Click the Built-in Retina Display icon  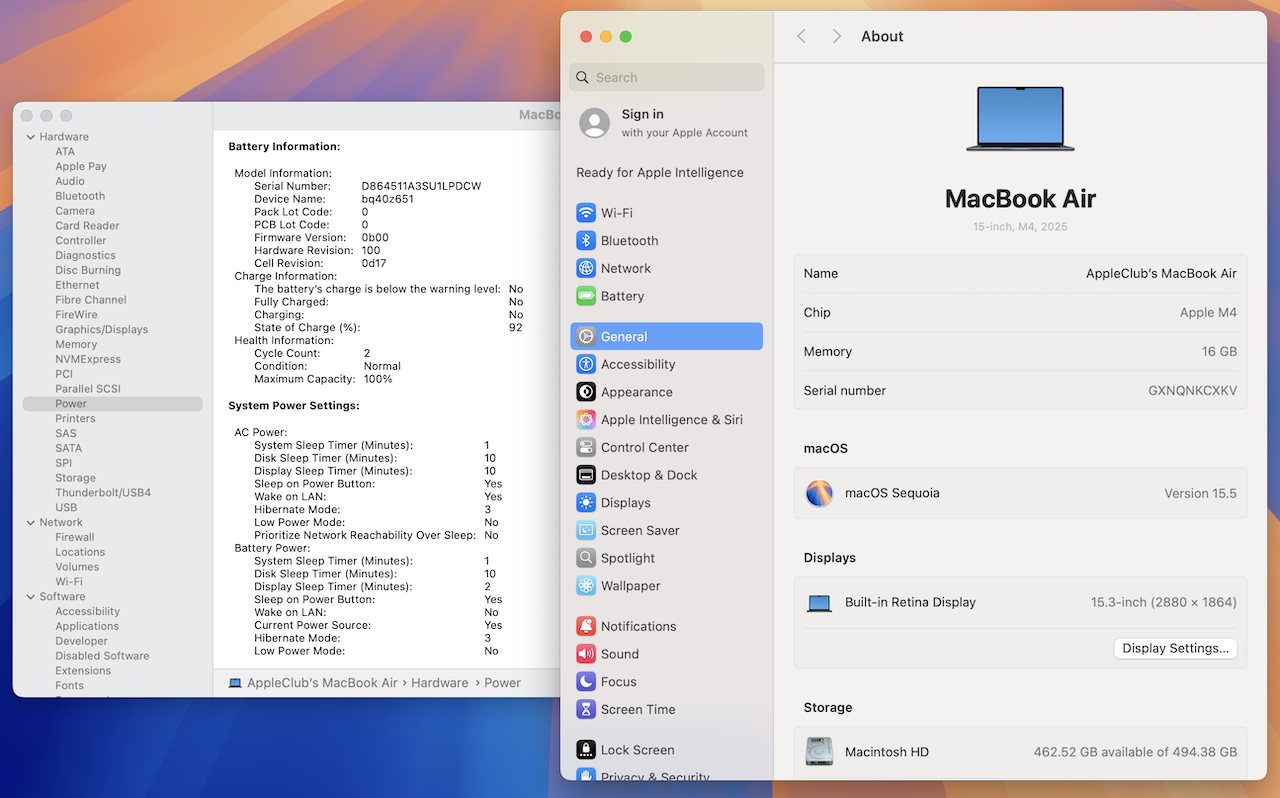pos(819,603)
